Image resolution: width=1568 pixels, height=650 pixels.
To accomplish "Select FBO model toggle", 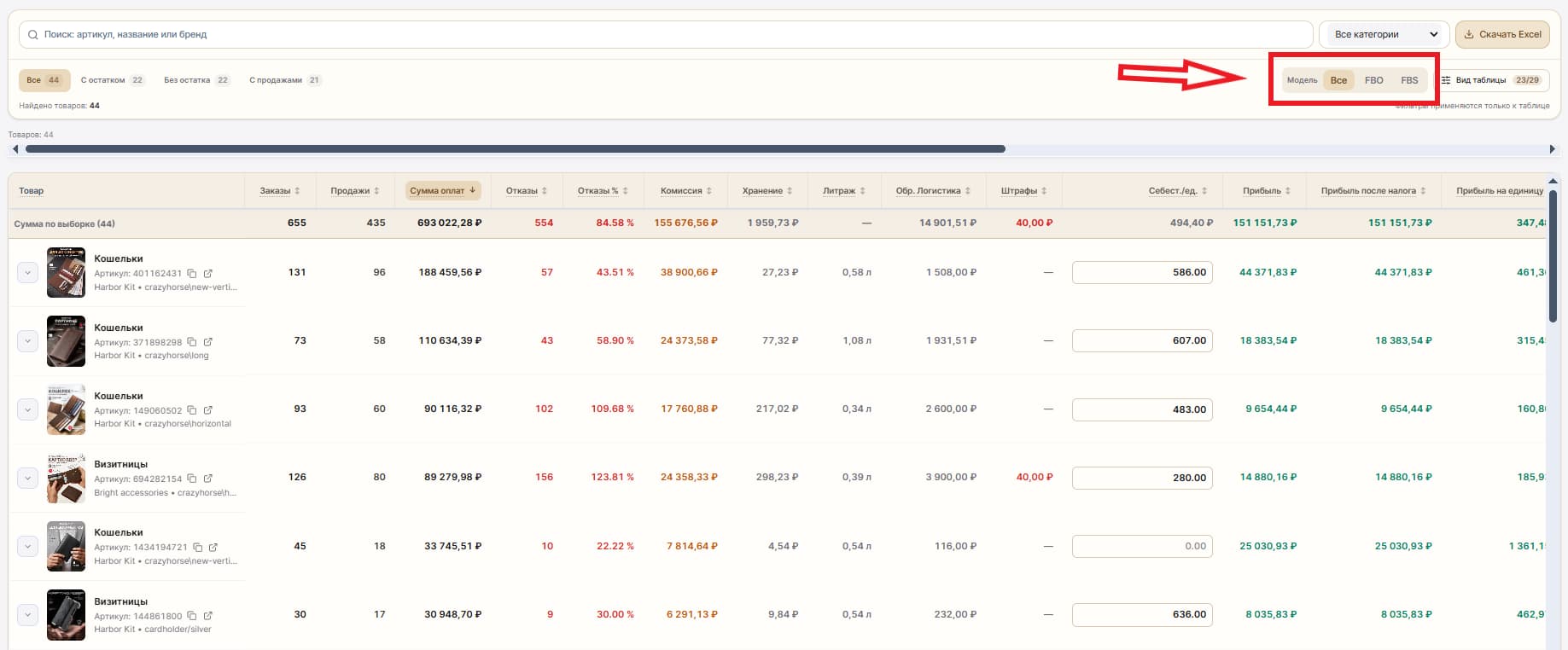I will click(1373, 80).
